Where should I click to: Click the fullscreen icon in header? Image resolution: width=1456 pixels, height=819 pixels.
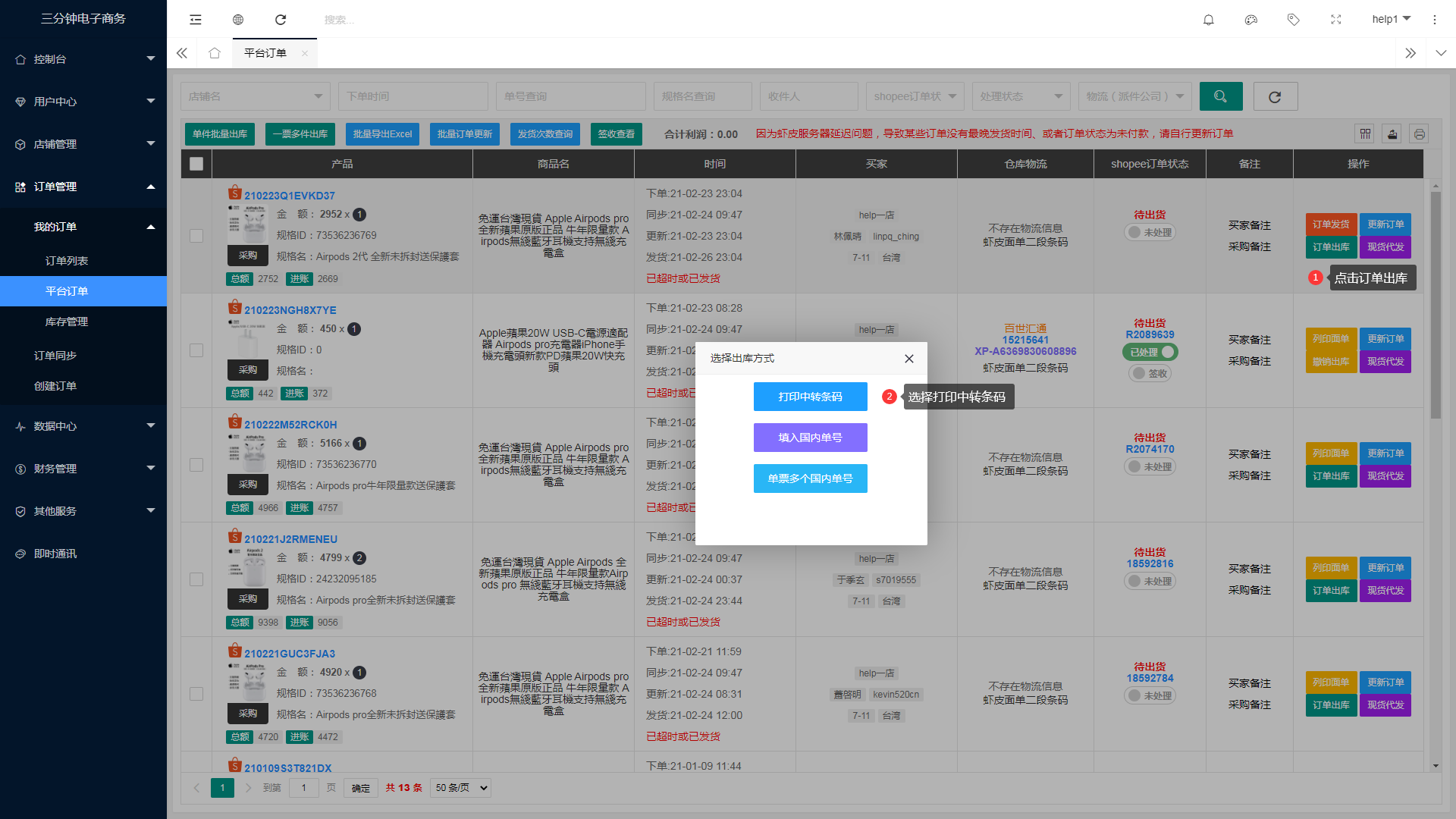1336,20
